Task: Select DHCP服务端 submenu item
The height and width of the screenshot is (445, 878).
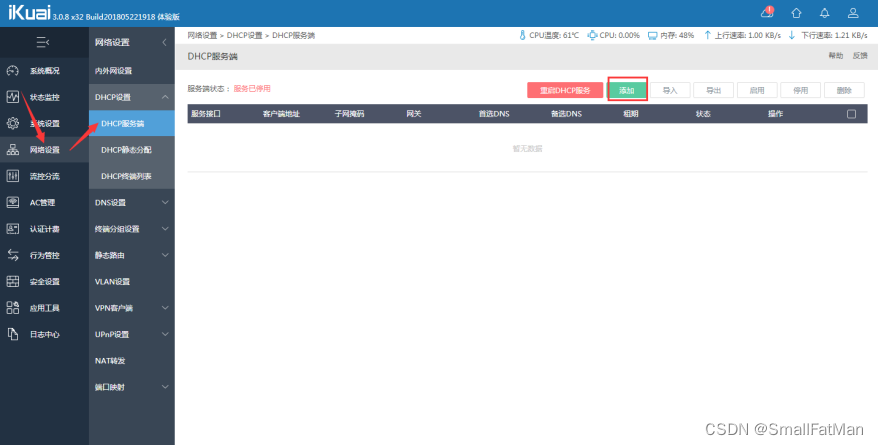Action: pos(132,124)
